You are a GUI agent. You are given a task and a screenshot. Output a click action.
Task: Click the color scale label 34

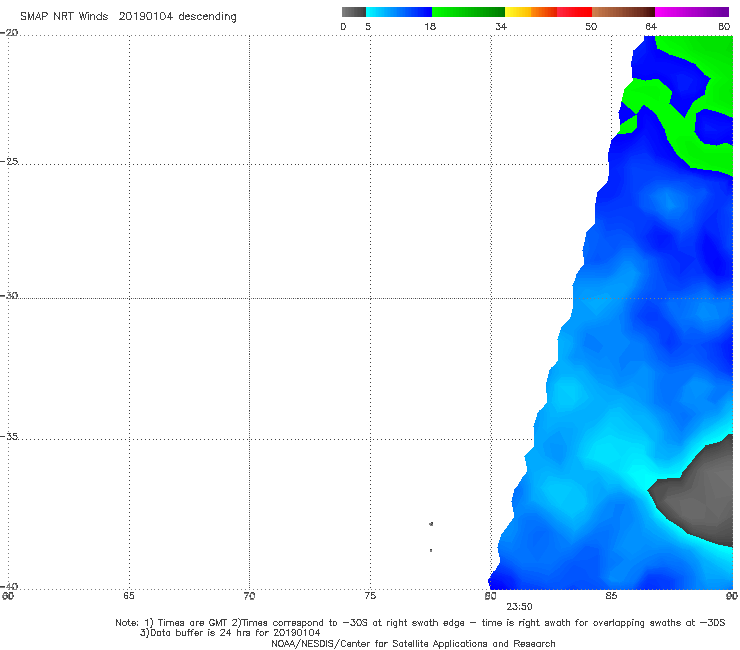(x=501, y=26)
